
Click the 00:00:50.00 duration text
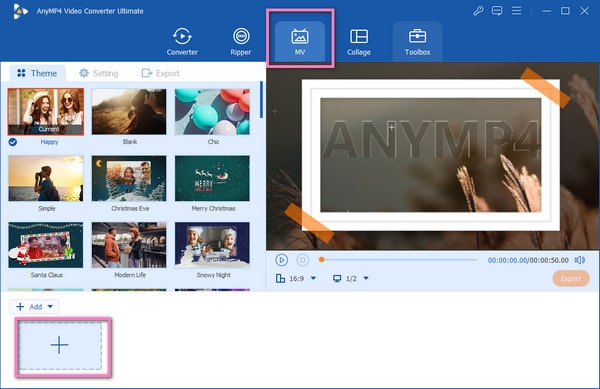[549, 260]
